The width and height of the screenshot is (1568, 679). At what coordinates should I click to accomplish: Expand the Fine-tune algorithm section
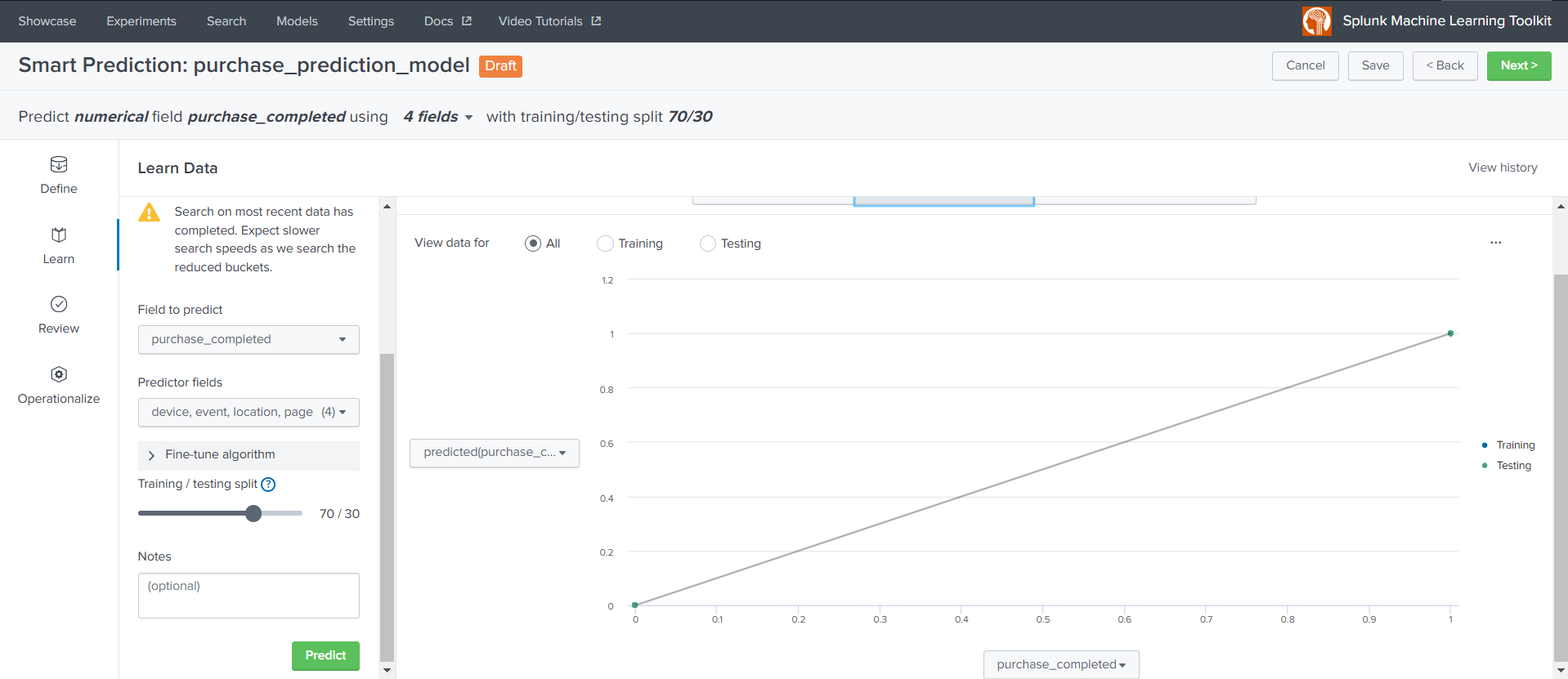point(249,455)
